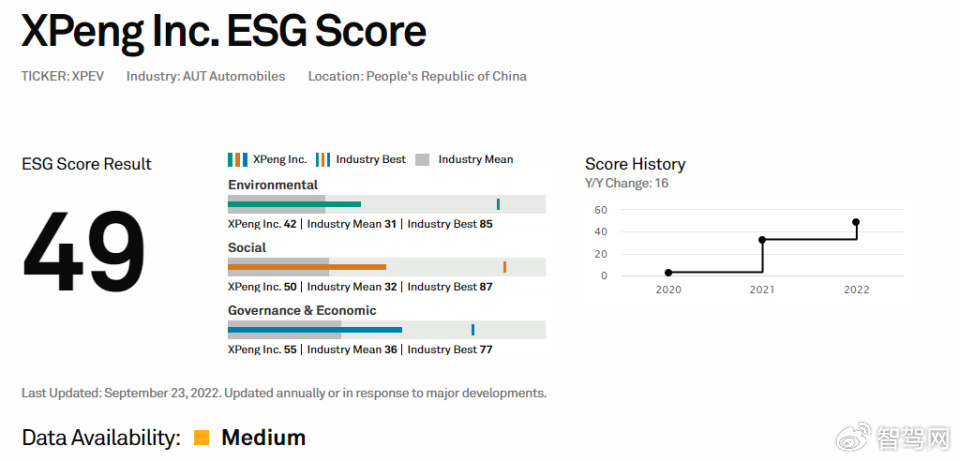Viewport: 960px width, 461px height.
Task: Click the orange Social score bar
Action: [x=307, y=267]
